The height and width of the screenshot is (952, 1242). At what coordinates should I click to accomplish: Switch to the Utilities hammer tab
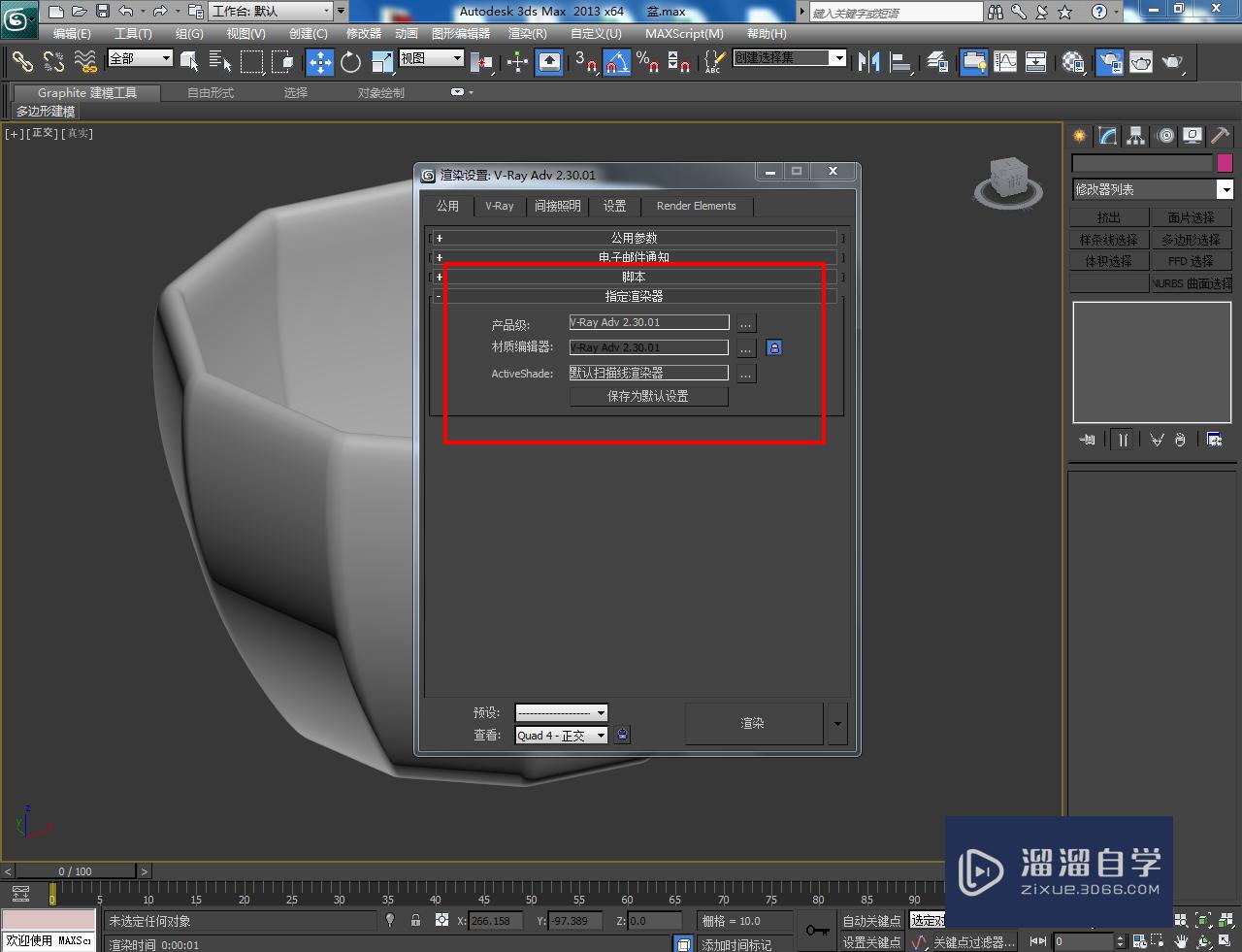click(1221, 136)
